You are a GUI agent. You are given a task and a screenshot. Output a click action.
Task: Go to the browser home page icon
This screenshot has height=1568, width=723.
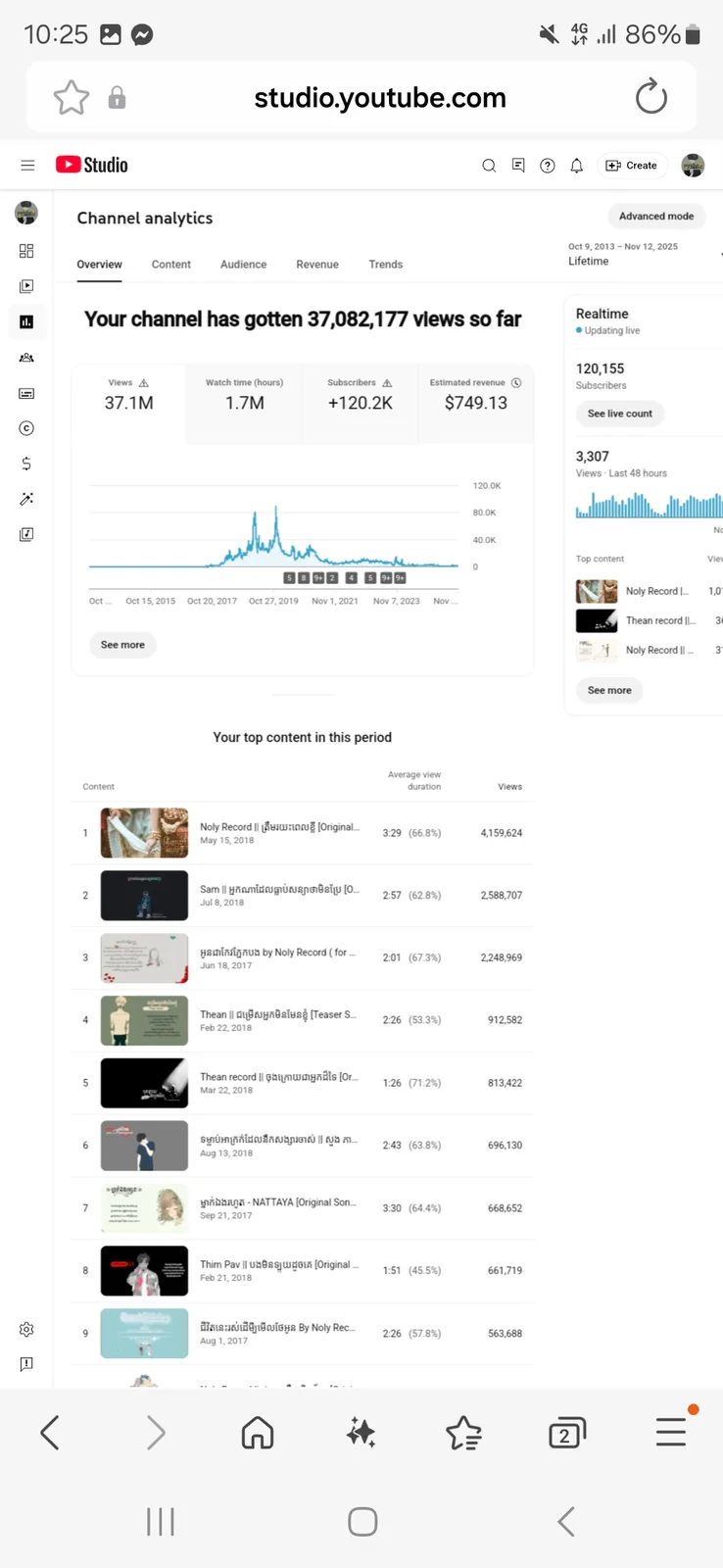(258, 1433)
